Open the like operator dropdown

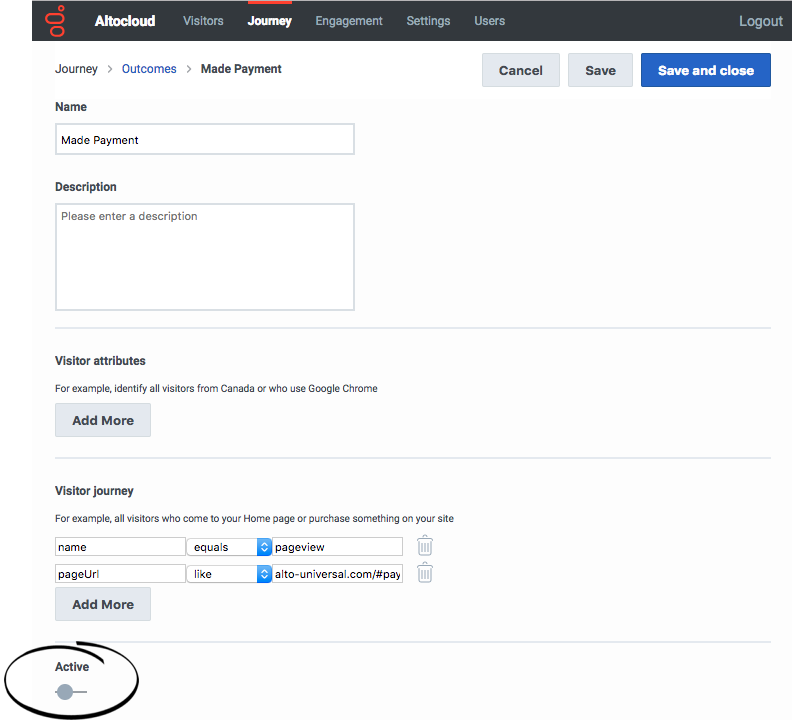click(x=229, y=573)
